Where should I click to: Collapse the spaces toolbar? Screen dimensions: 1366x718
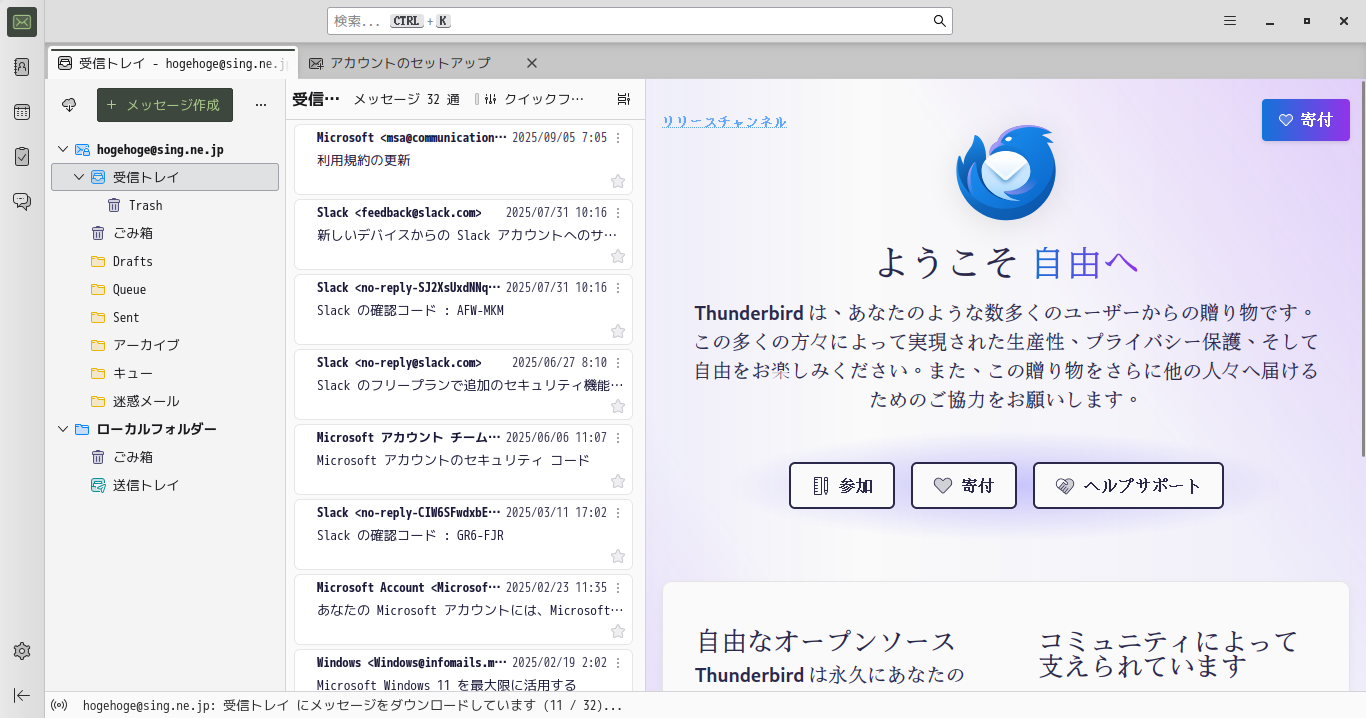(x=22, y=695)
